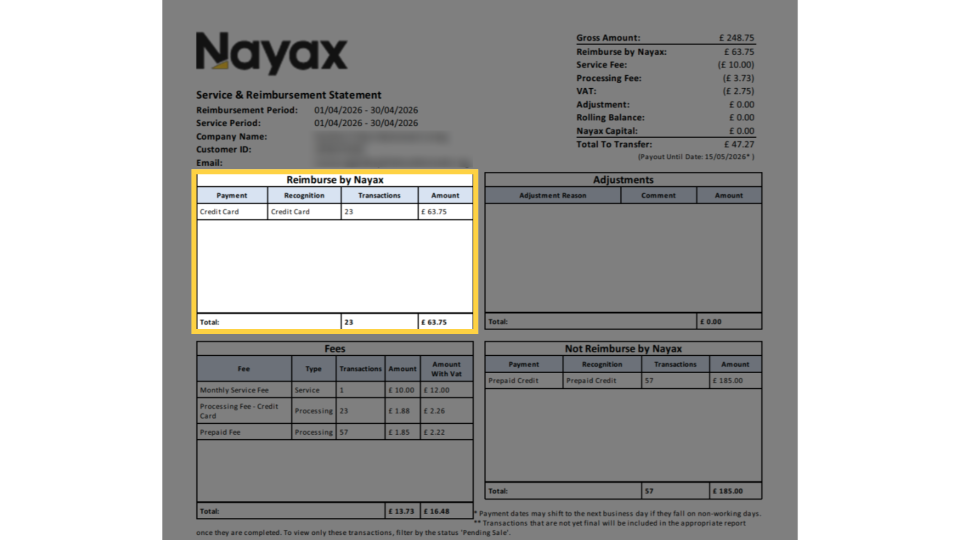Click the Transactions header in Reimburse by Nayax table
The height and width of the screenshot is (540, 960).
379,195
